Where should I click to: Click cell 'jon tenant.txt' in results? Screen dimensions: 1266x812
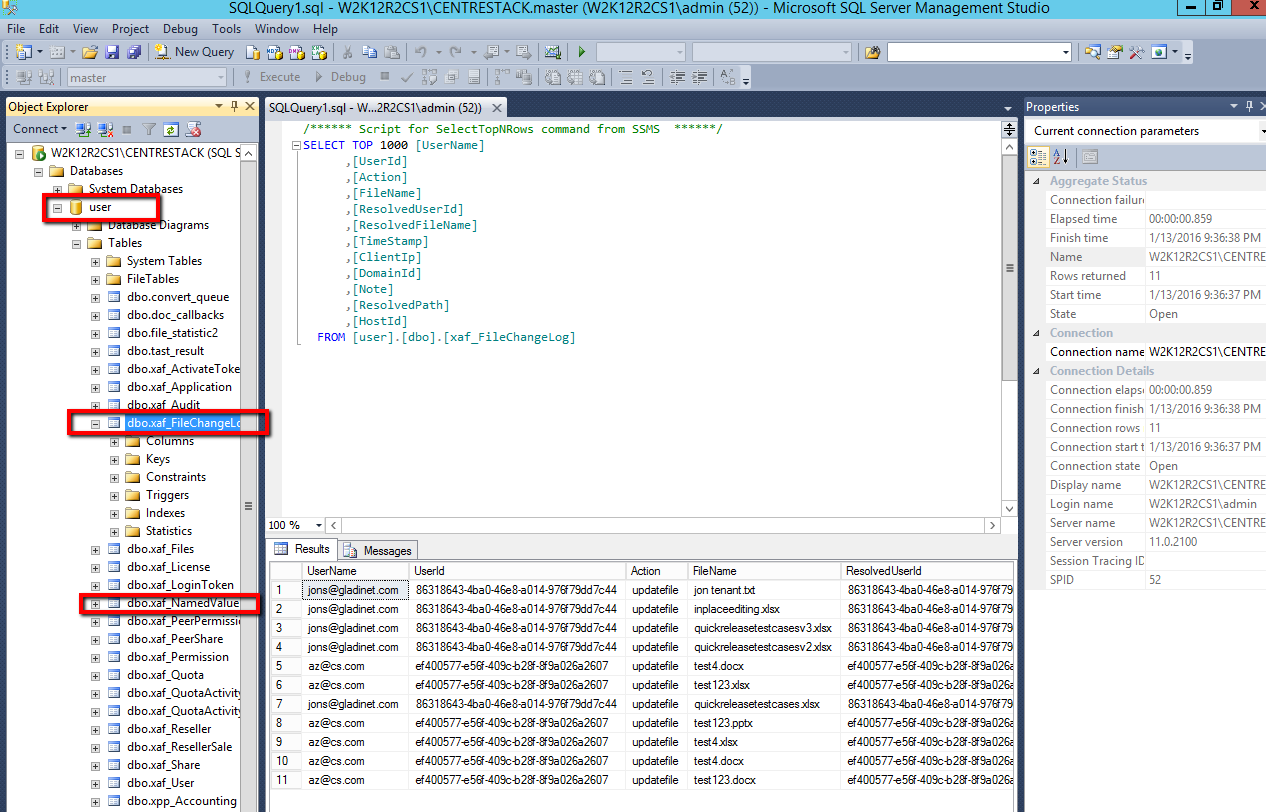(x=764, y=590)
